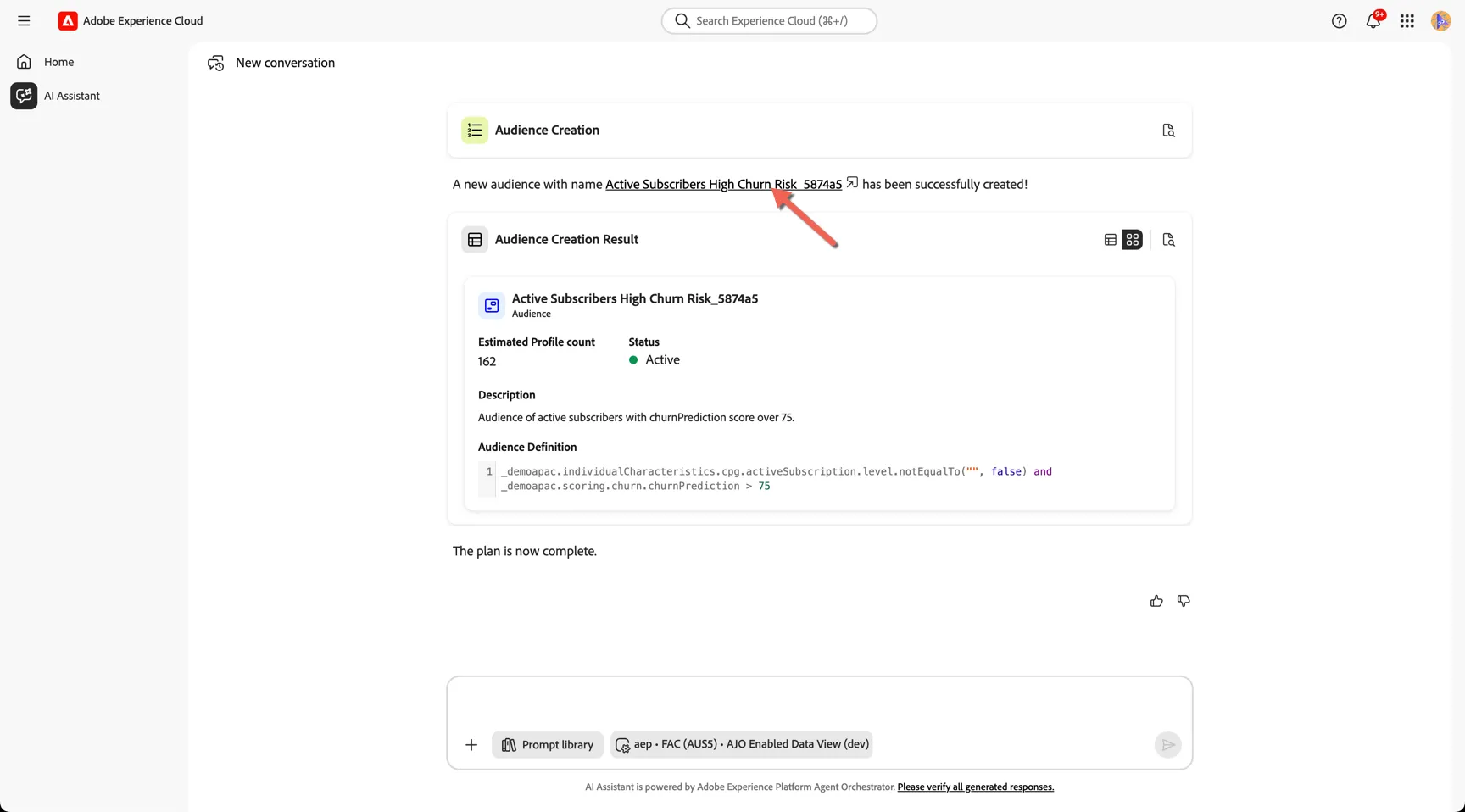Click 'The plan is now complete.' text
Screen dimensions: 1465x812
(525, 552)
